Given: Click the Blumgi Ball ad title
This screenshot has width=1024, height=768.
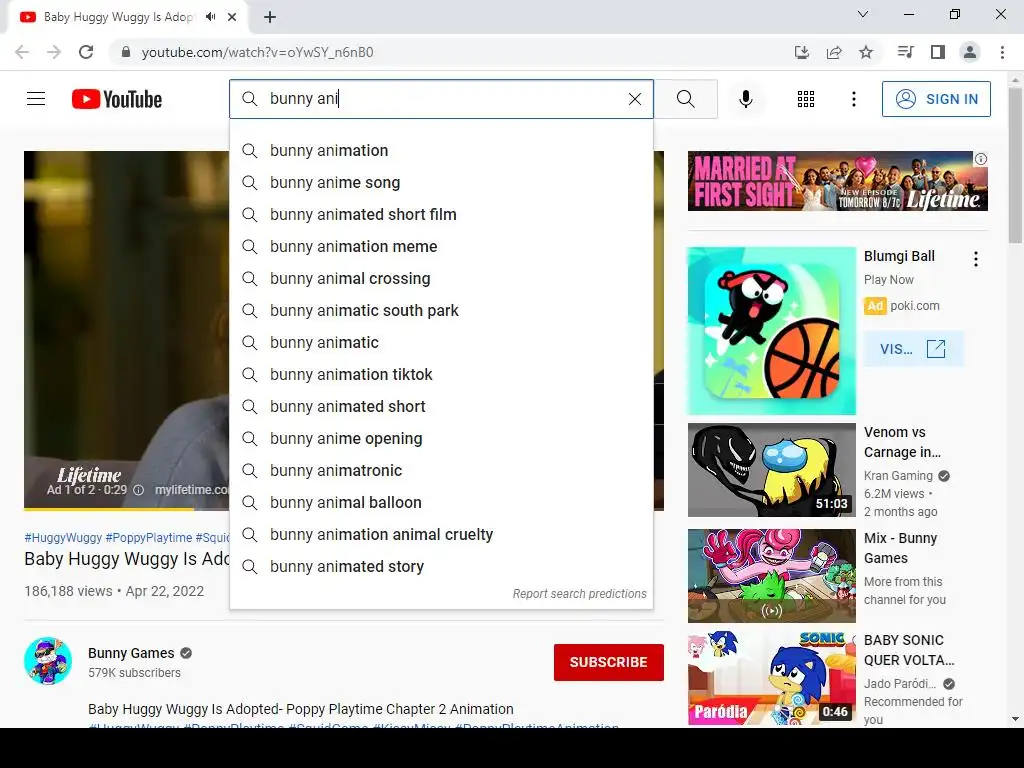Looking at the screenshot, I should coord(899,256).
